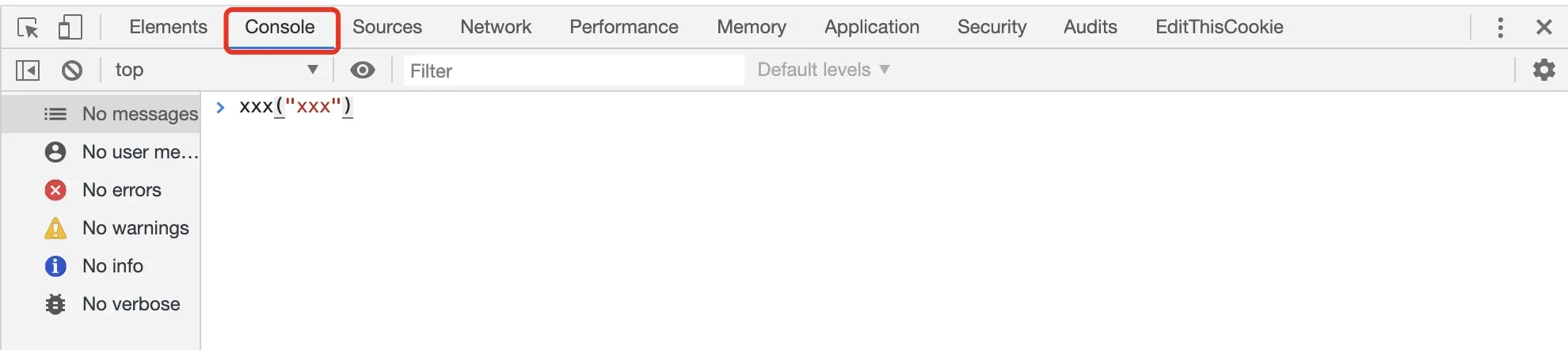
Task: Switch to the Sources tab
Action: (387, 27)
